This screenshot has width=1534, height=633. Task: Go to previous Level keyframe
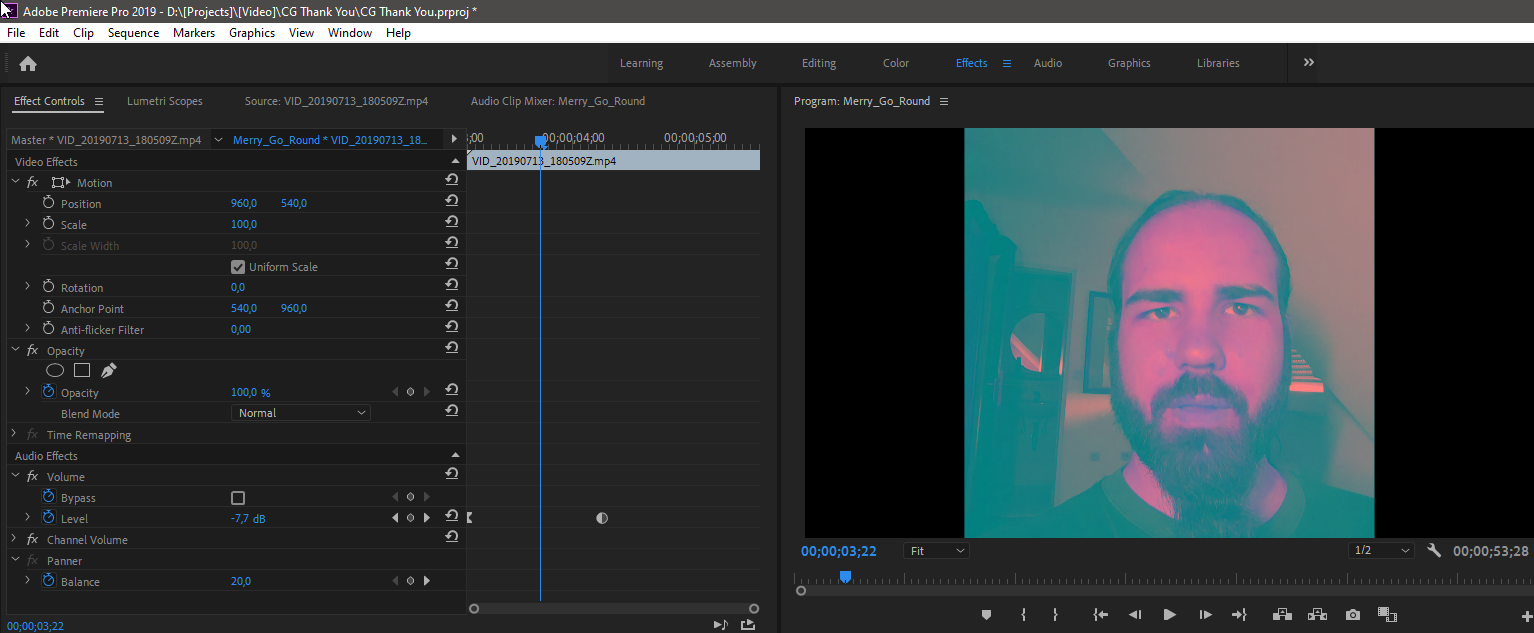coord(394,518)
